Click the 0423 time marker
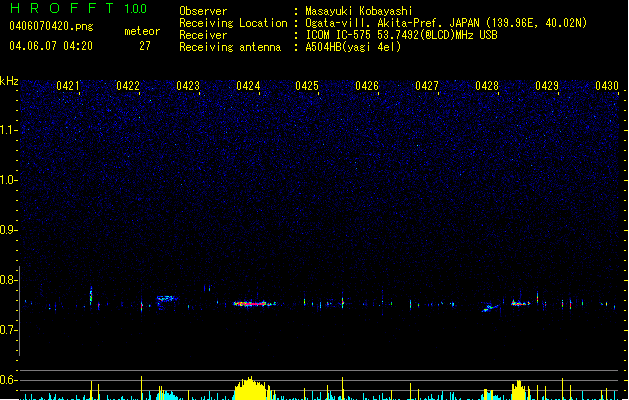629x400 pixels. pyautogui.click(x=188, y=86)
